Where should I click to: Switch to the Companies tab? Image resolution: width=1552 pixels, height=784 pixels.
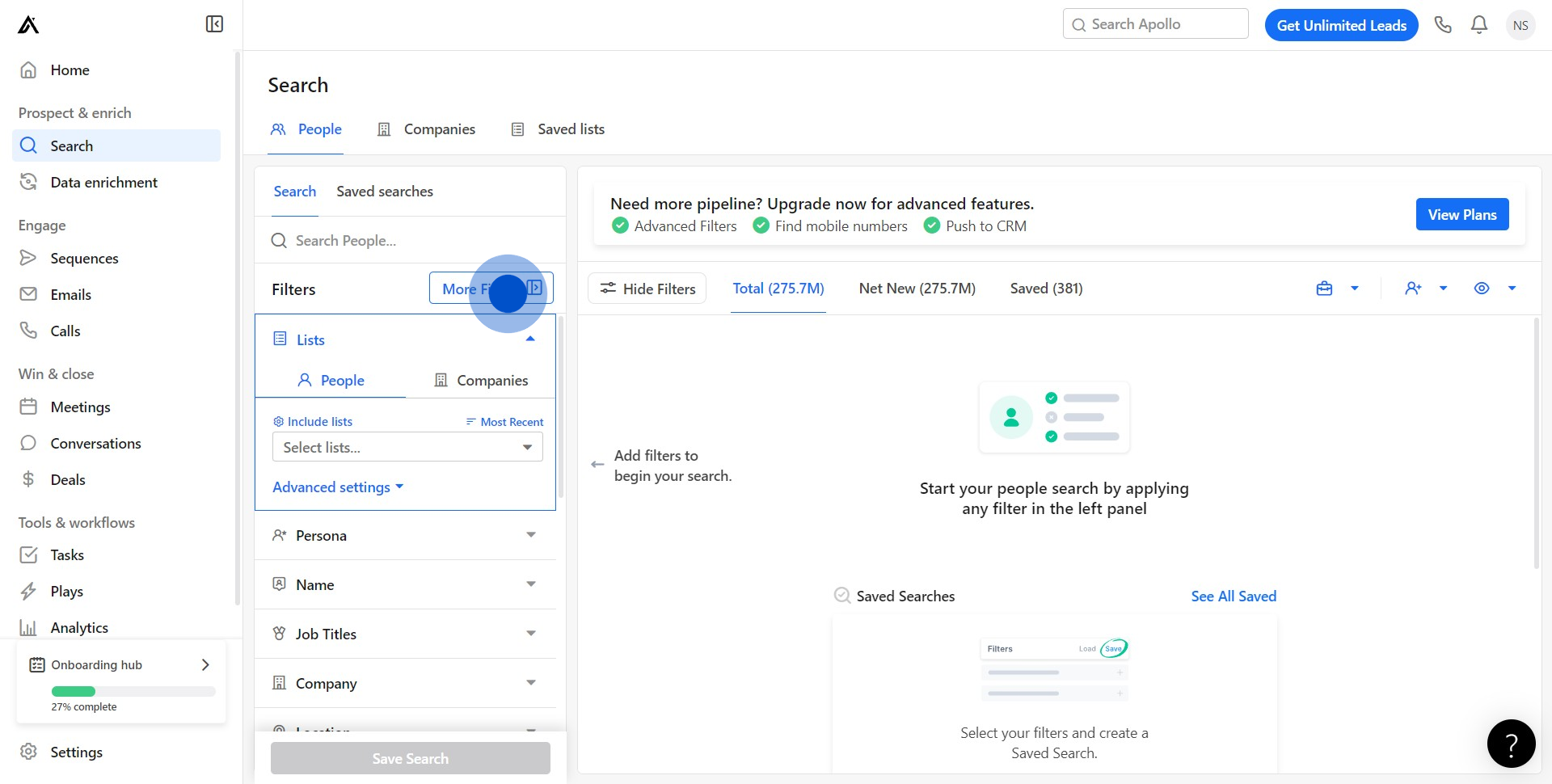(427, 129)
